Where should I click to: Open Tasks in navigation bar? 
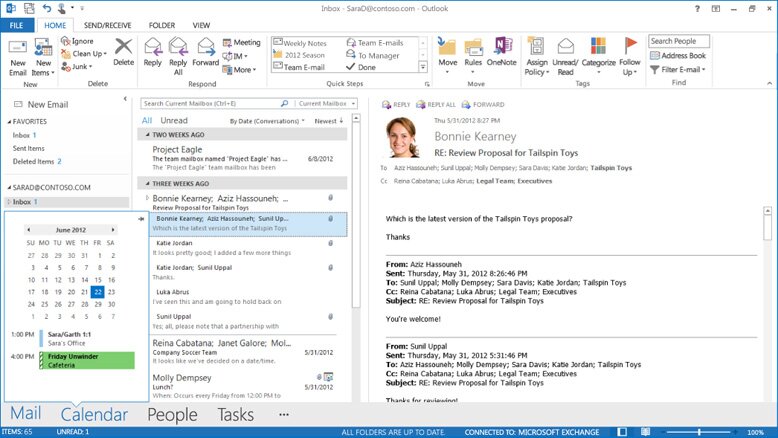click(236, 415)
